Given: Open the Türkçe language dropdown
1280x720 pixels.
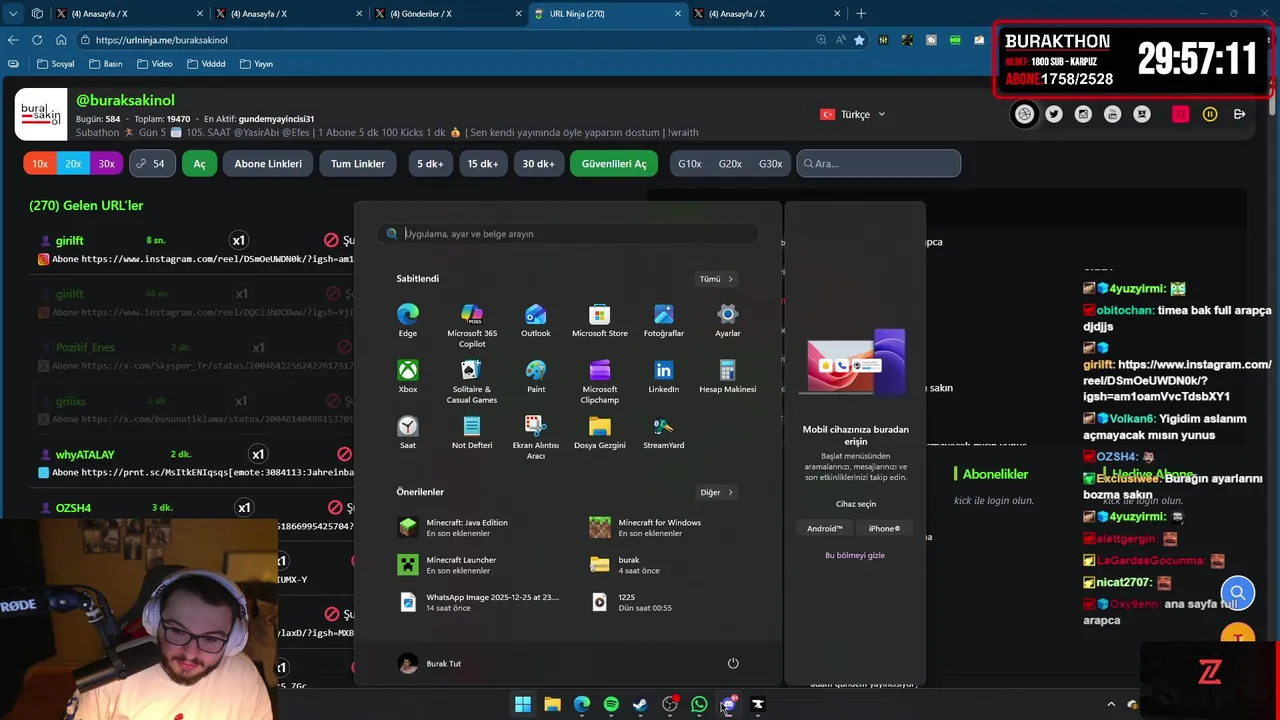Looking at the screenshot, I should [853, 115].
